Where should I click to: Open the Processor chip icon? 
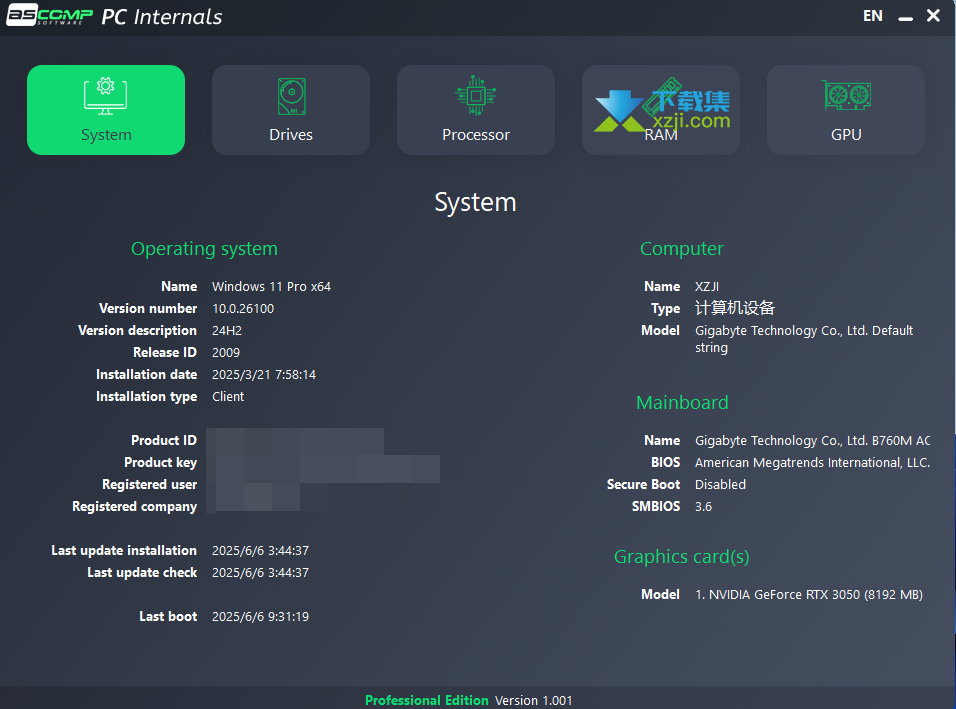point(476,96)
